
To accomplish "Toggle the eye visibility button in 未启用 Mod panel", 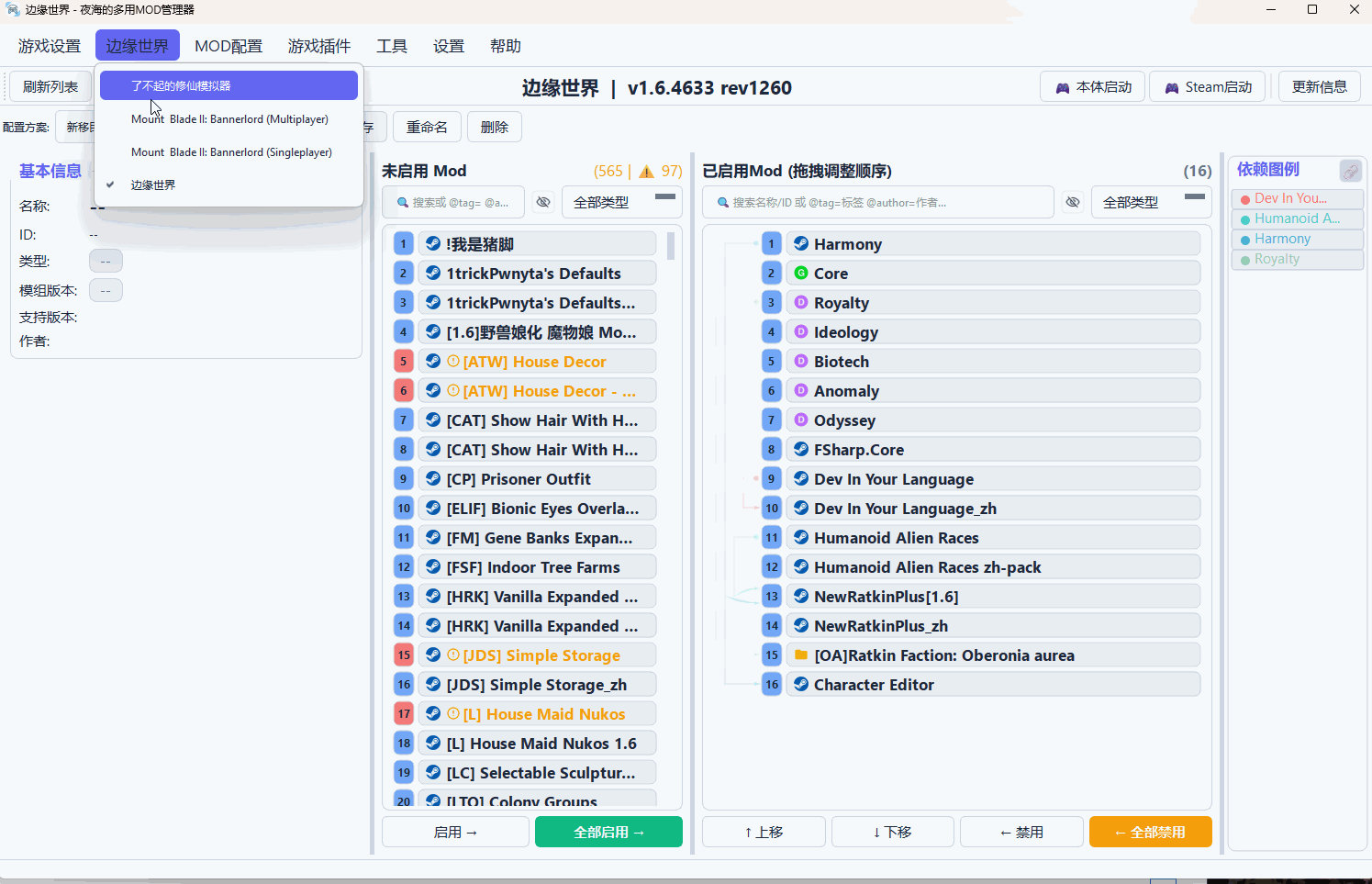I will [x=543, y=202].
